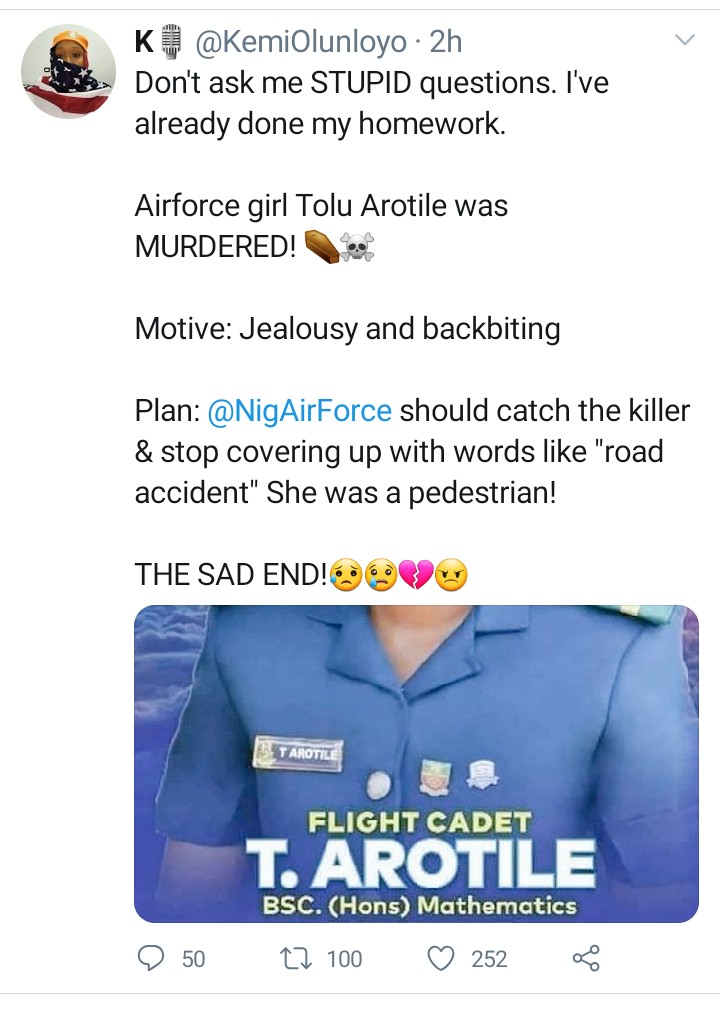Click the 2h tweet timestamp
This screenshot has width=720, height=1010.
click(446, 42)
